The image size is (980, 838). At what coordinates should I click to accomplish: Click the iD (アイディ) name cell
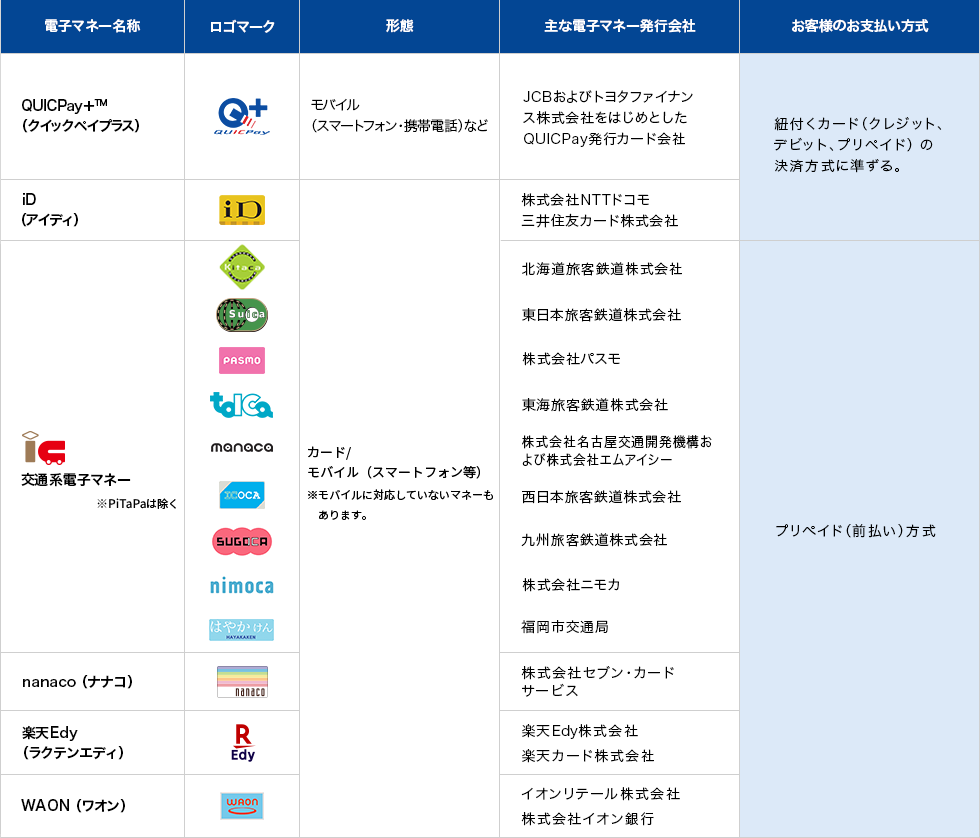coord(92,210)
